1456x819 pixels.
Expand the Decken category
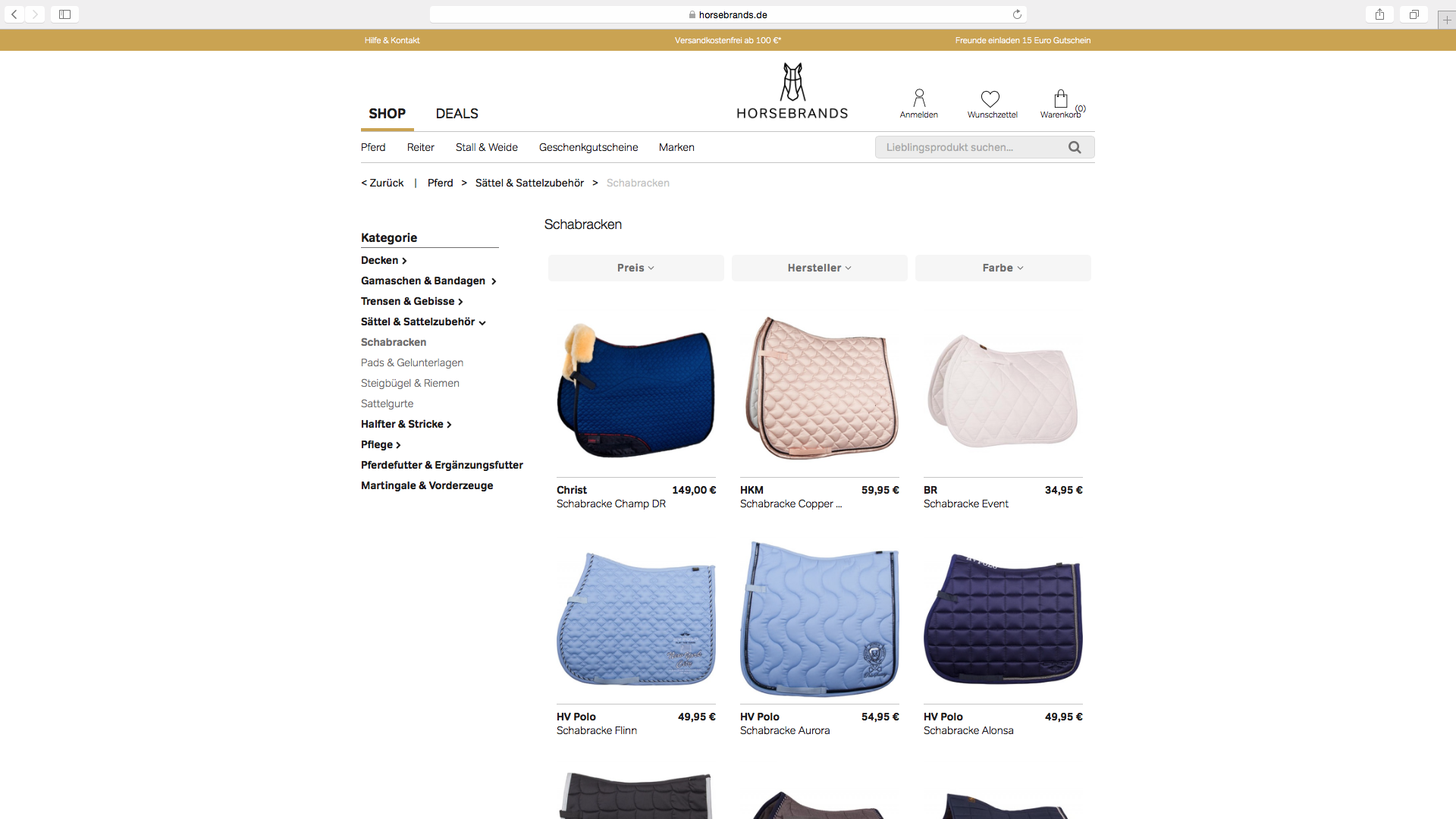click(384, 260)
